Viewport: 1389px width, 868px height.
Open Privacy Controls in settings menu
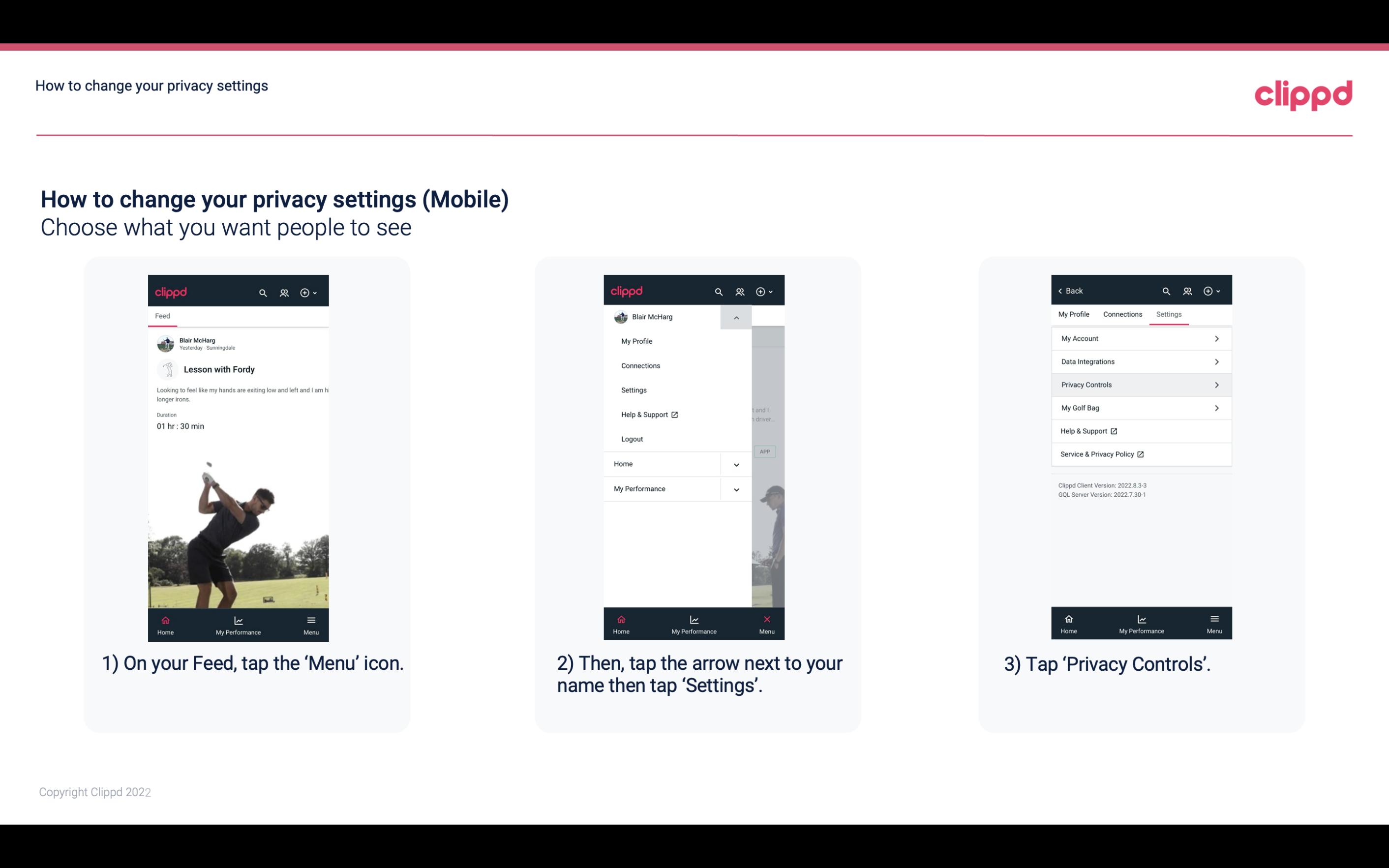(1139, 384)
